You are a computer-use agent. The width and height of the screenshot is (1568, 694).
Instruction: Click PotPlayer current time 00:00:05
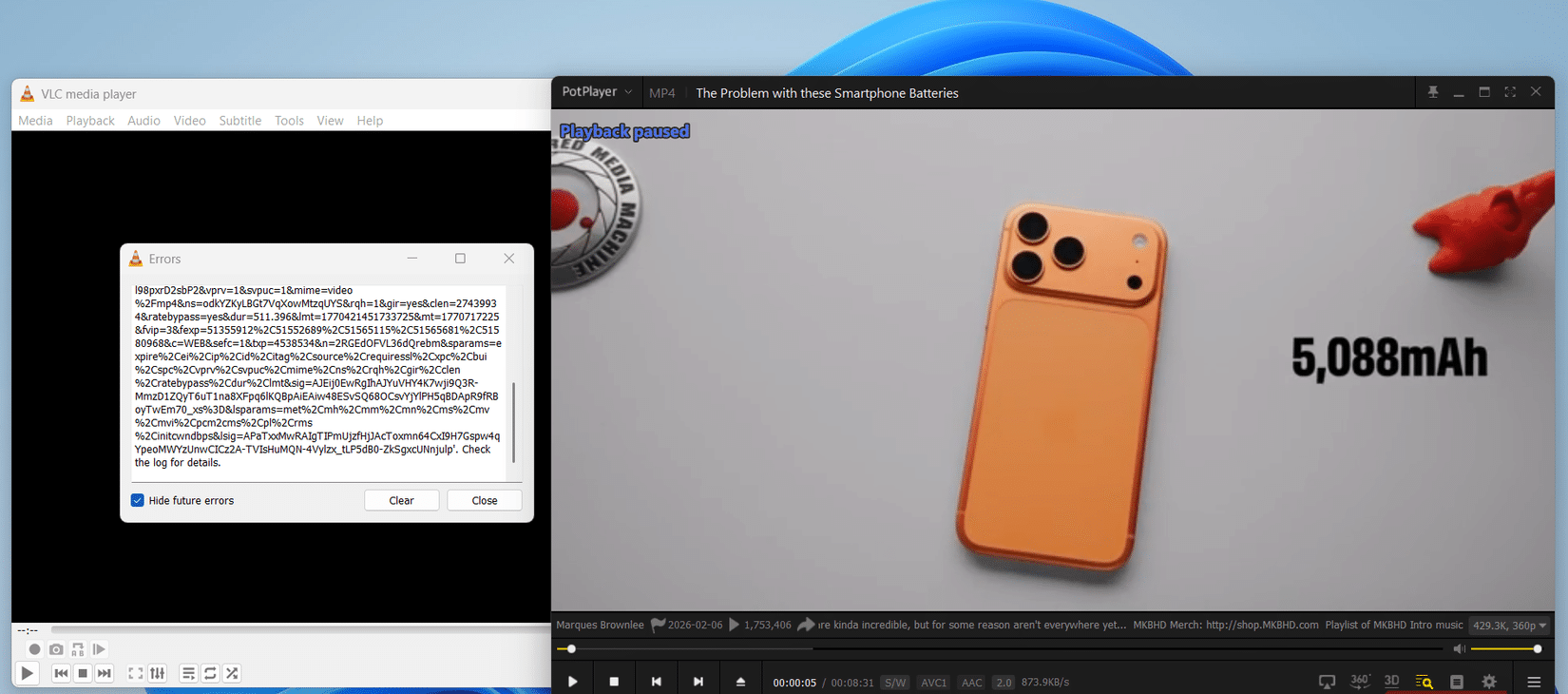coord(794,683)
